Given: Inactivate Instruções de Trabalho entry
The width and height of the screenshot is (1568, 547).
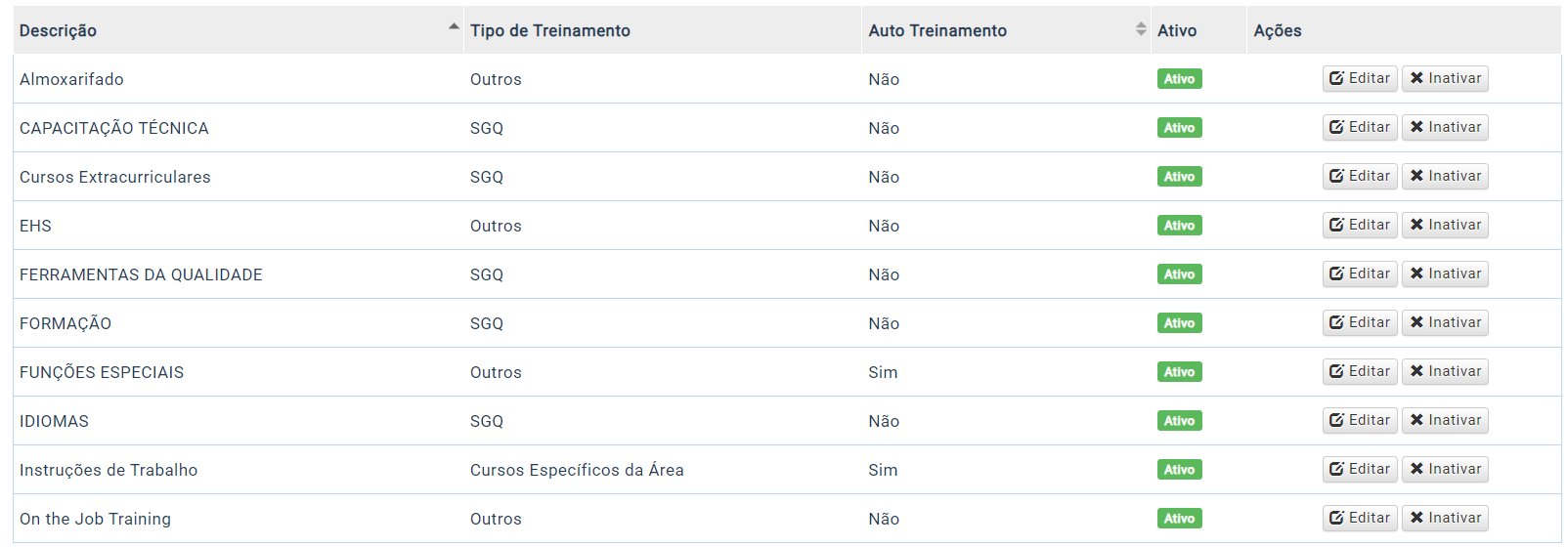Looking at the screenshot, I should click(x=1445, y=469).
